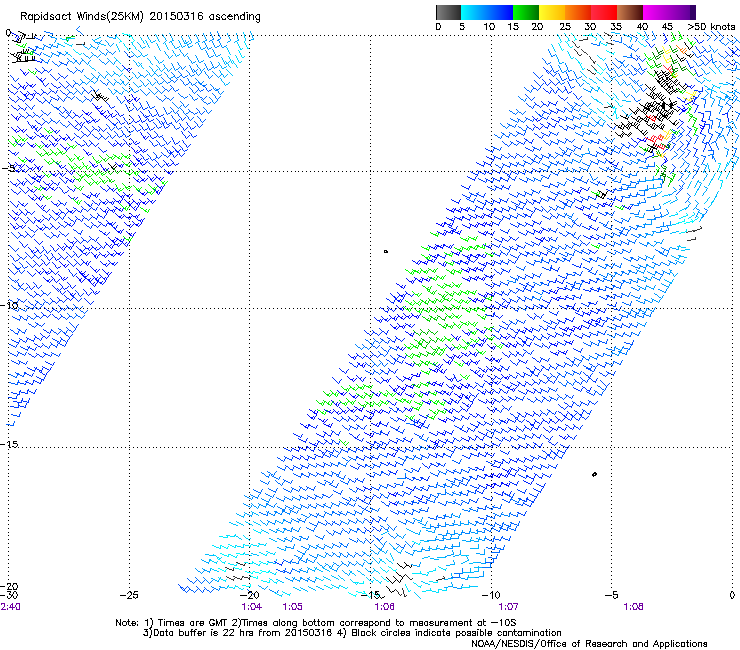740x650 pixels.
Task: Click the '-15' latitude label on left axis
Action: 9,444
